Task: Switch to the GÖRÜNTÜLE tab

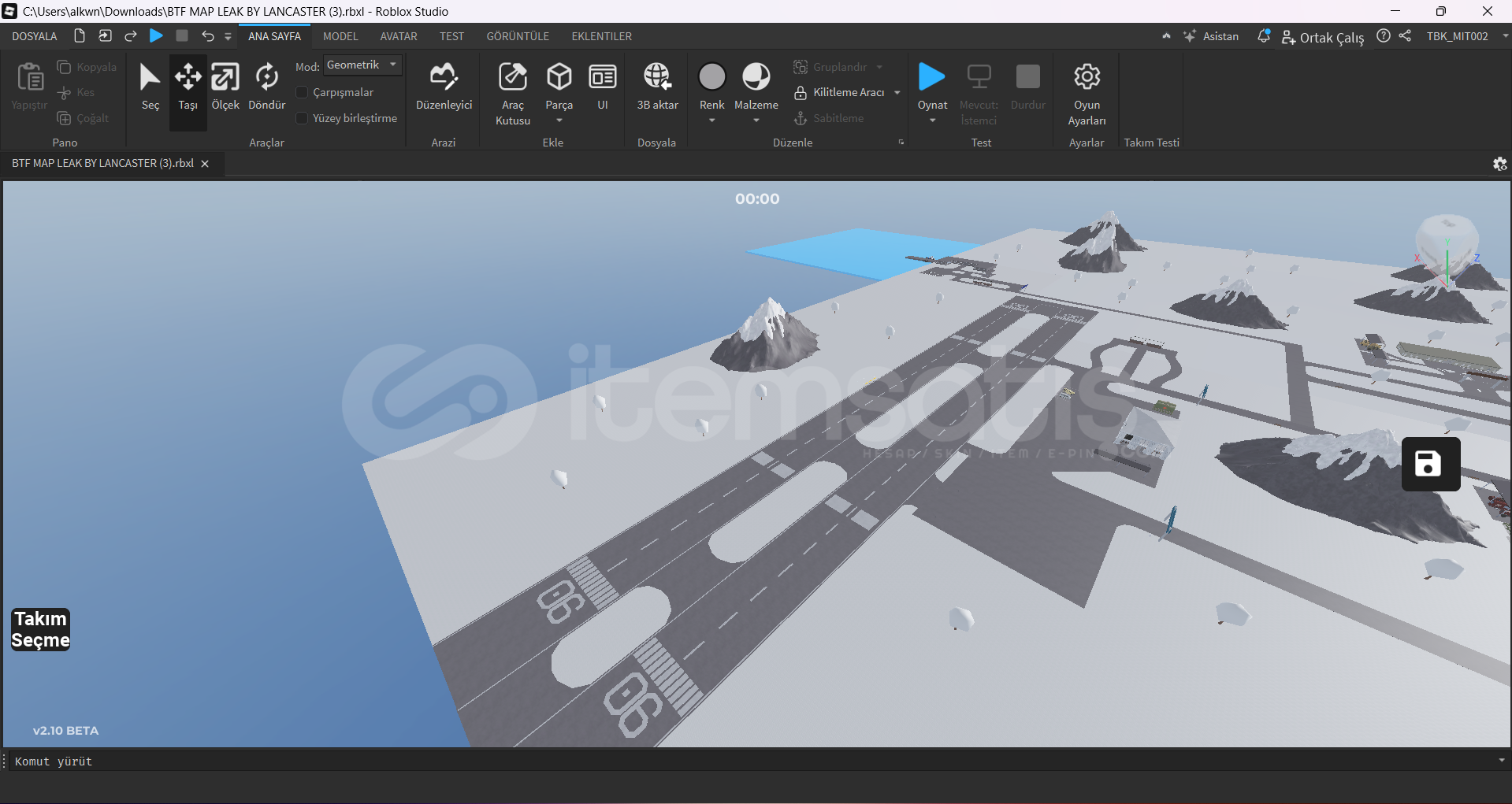Action: (518, 36)
